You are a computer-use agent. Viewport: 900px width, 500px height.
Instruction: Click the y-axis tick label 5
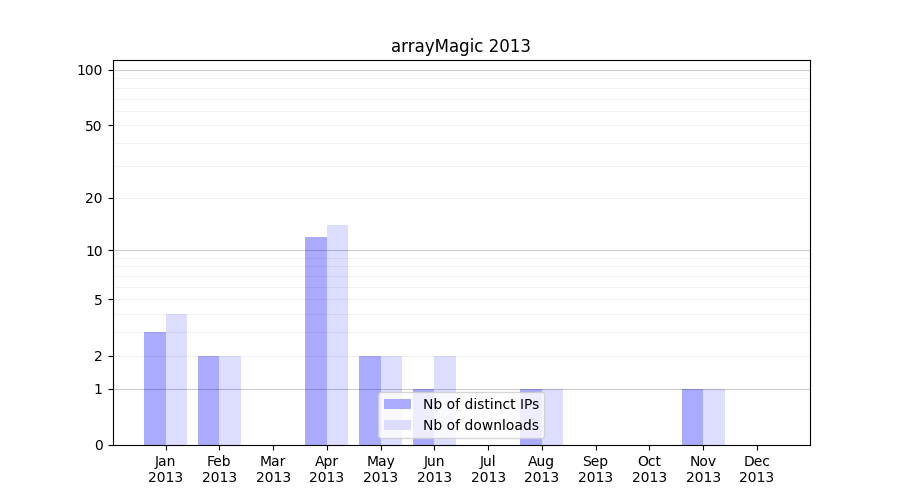coord(98,300)
